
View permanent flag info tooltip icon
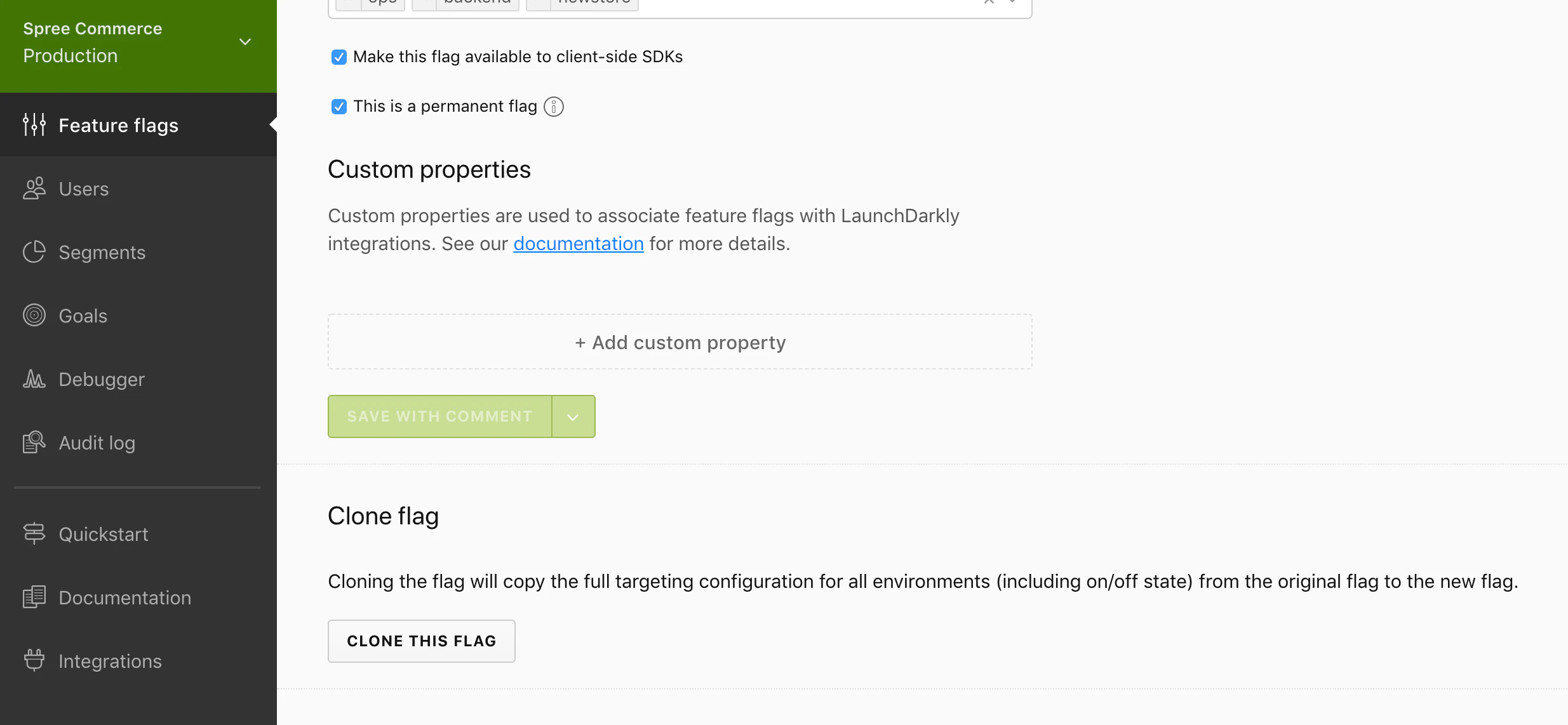[x=553, y=106]
